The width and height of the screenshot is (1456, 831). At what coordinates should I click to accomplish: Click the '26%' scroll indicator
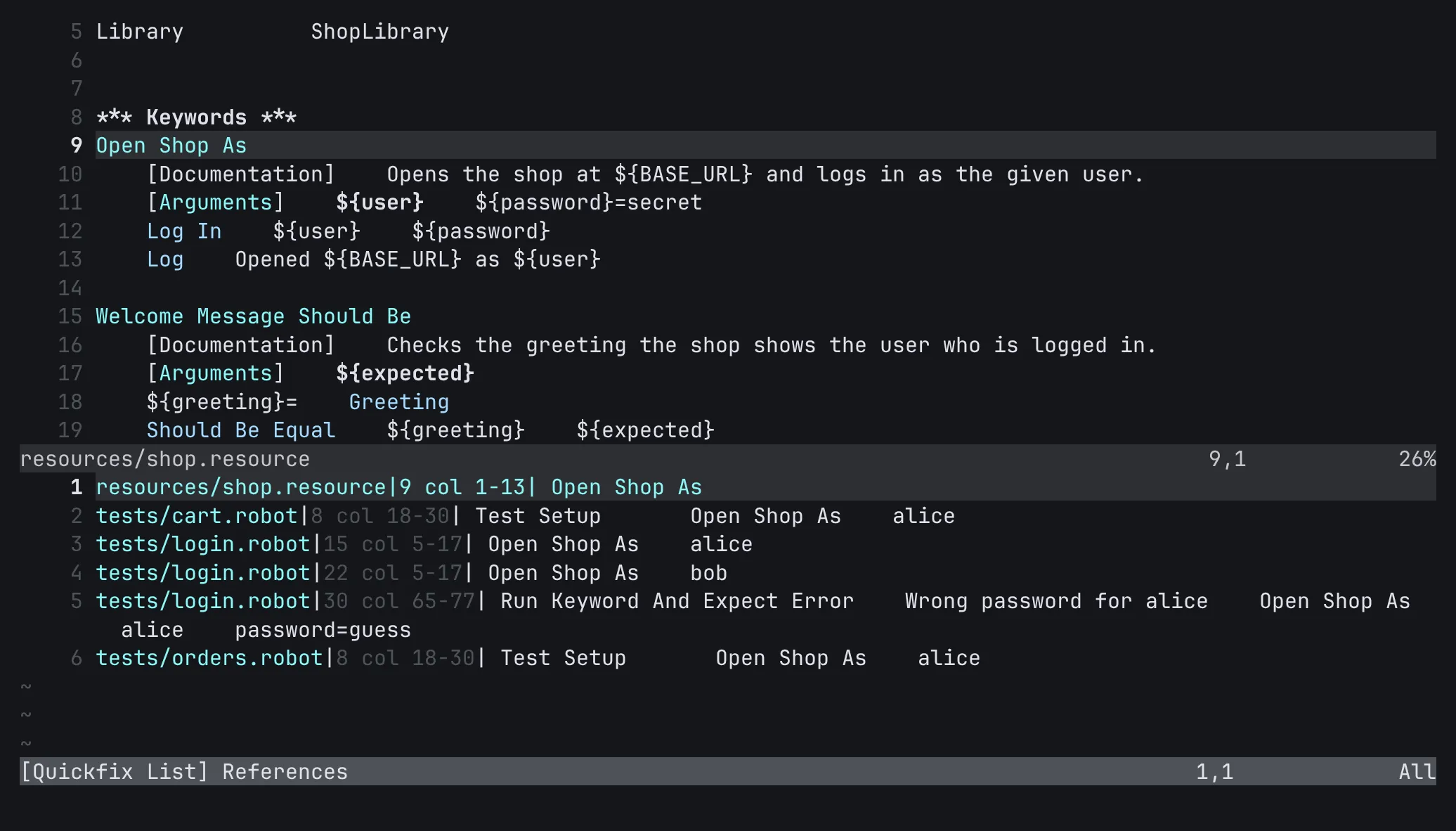click(1417, 459)
